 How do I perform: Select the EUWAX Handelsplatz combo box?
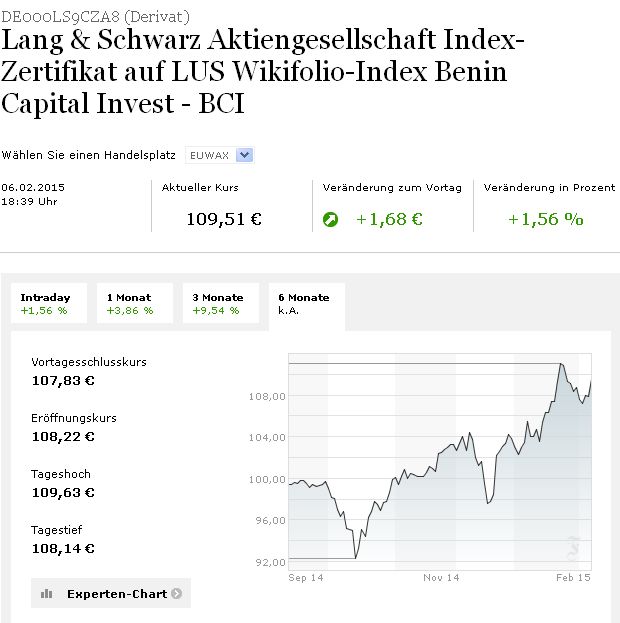[x=219, y=155]
